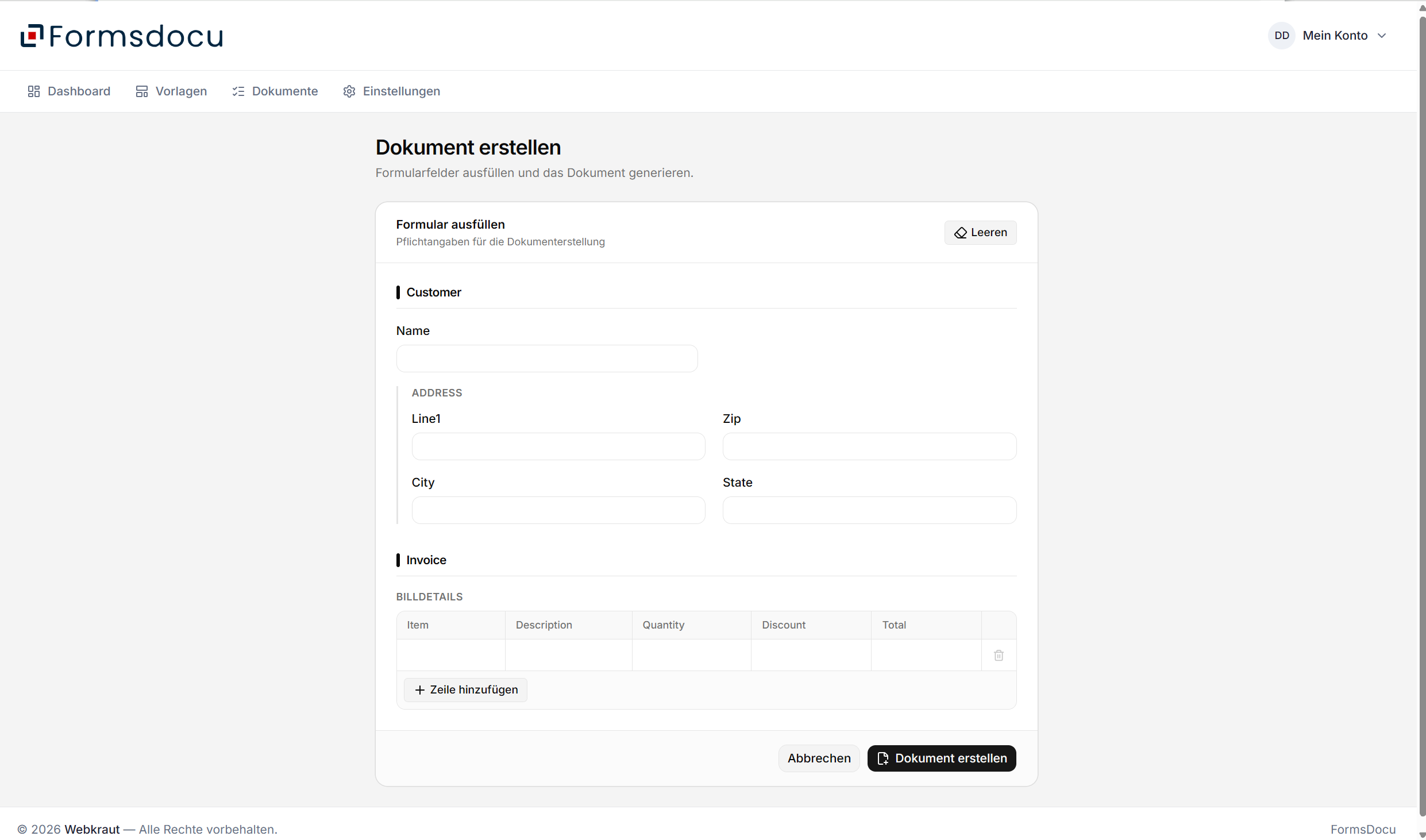Open the Webkraut footer link
Image resolution: width=1426 pixels, height=840 pixels.
click(92, 830)
